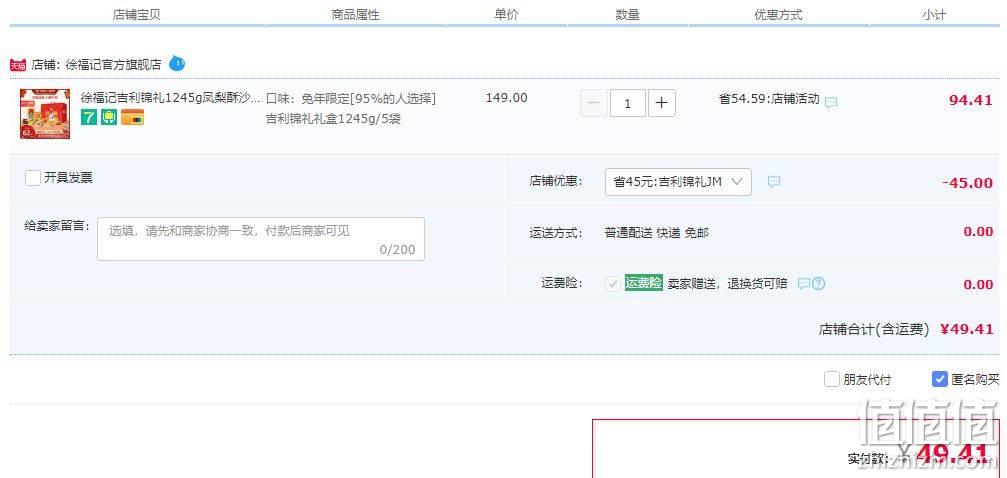Click the 运费险 label on the left

562,283
